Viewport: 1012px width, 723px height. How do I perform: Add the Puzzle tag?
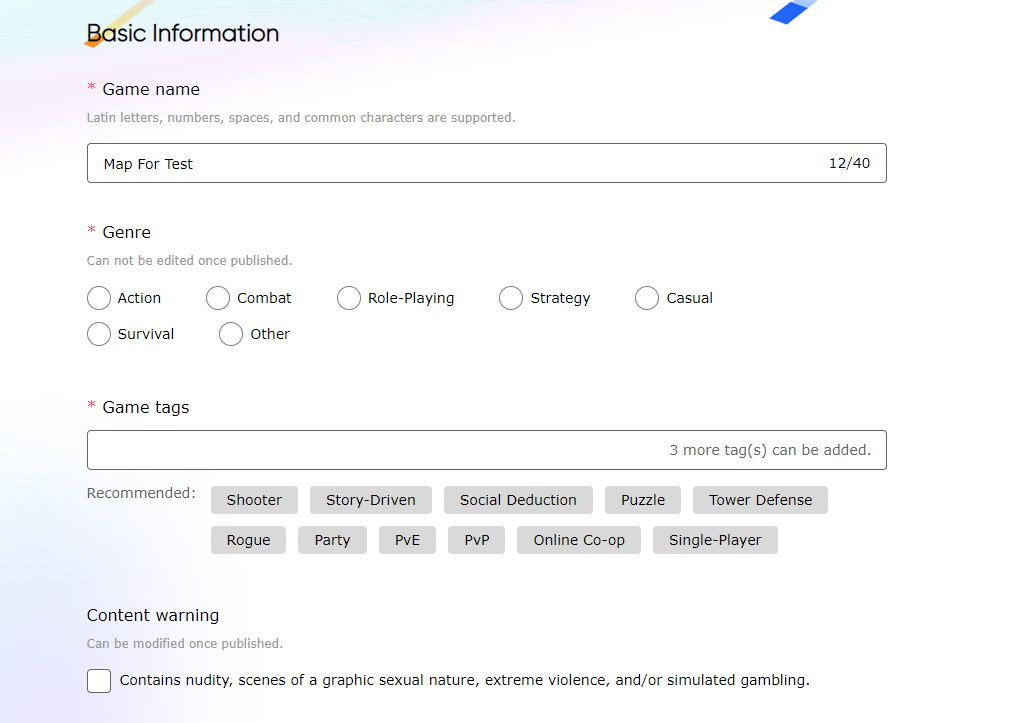click(x=643, y=500)
